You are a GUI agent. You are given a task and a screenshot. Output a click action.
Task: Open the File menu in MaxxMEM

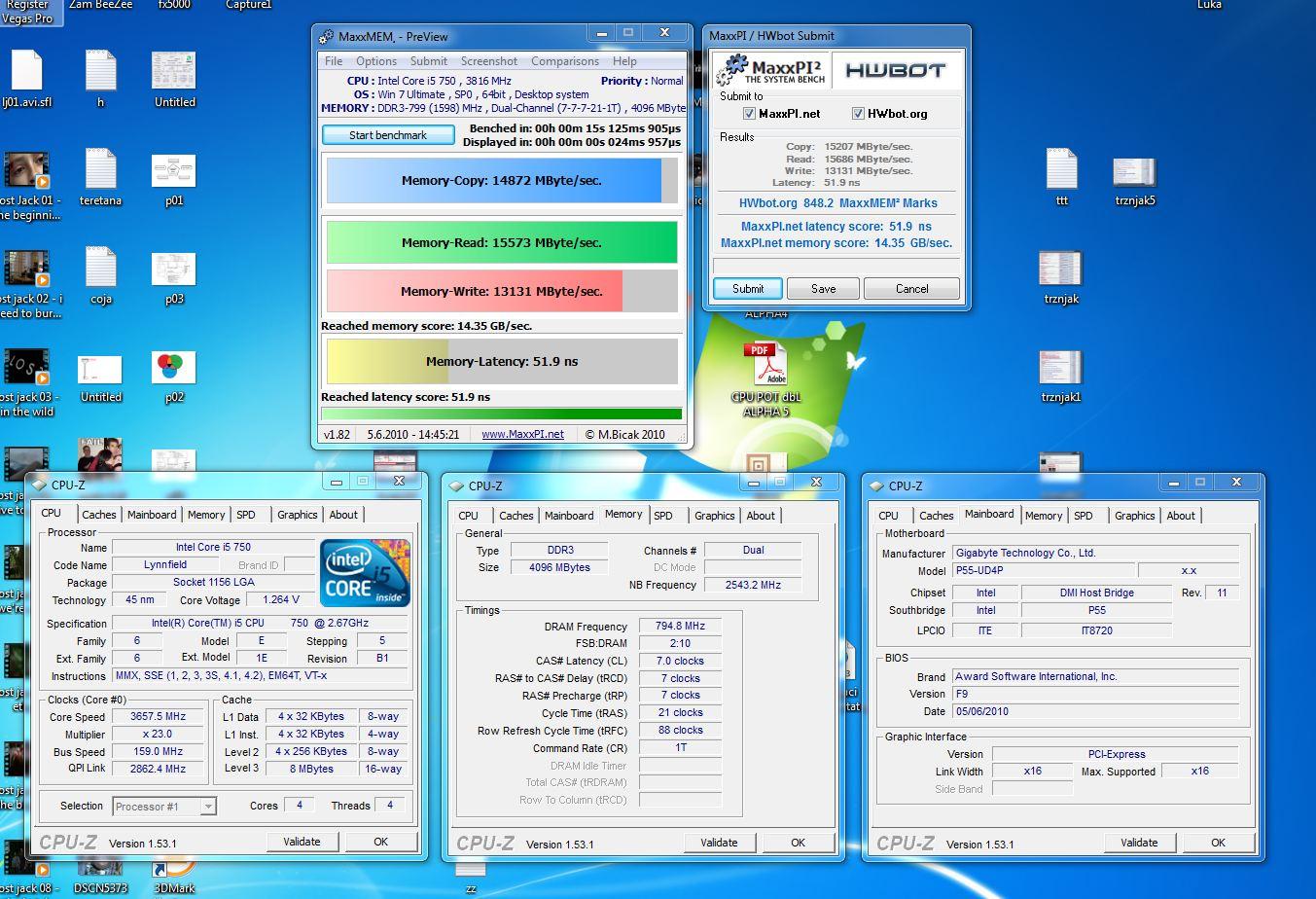[x=334, y=60]
